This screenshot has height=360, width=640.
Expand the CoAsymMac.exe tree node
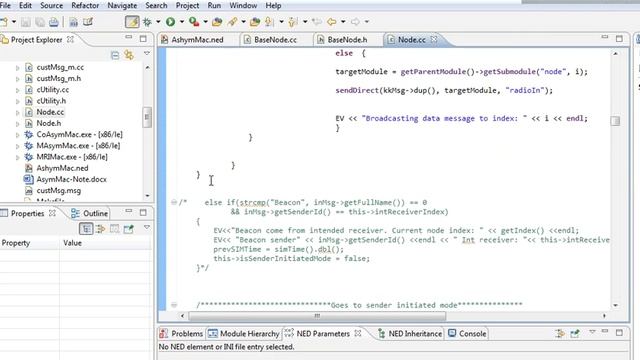tap(18, 135)
